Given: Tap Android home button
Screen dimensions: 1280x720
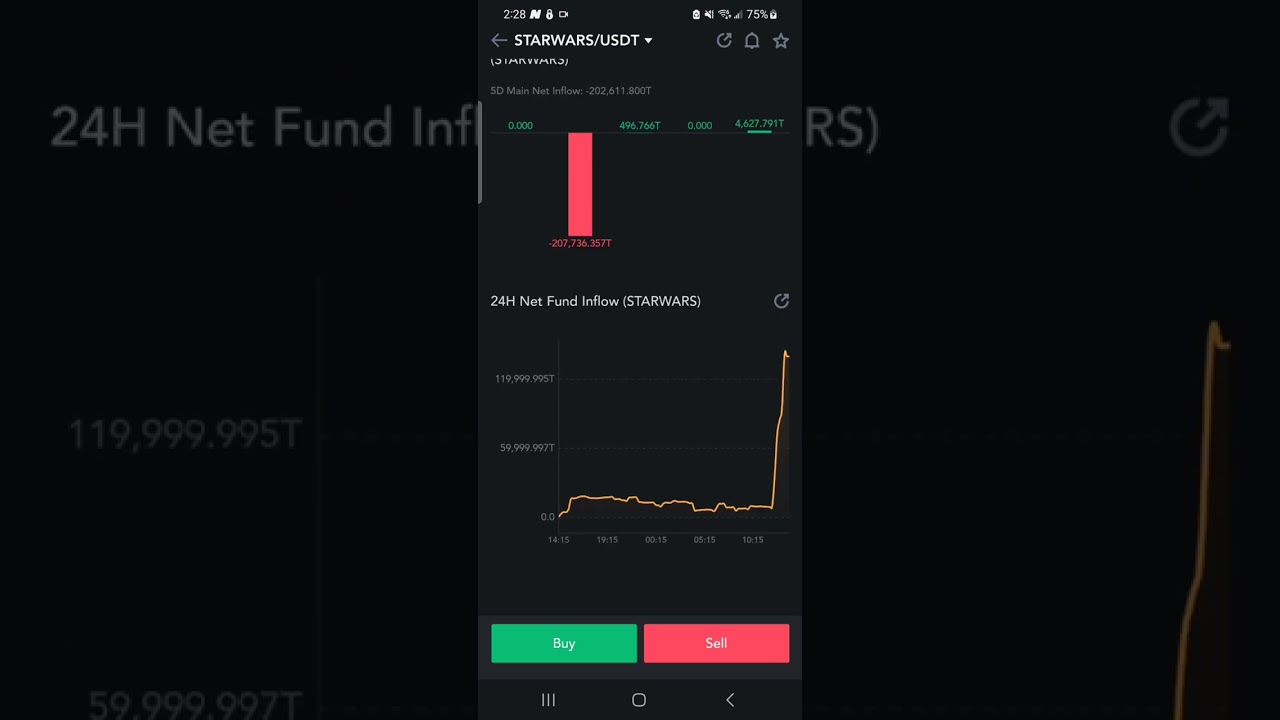Looking at the screenshot, I should click(639, 700).
